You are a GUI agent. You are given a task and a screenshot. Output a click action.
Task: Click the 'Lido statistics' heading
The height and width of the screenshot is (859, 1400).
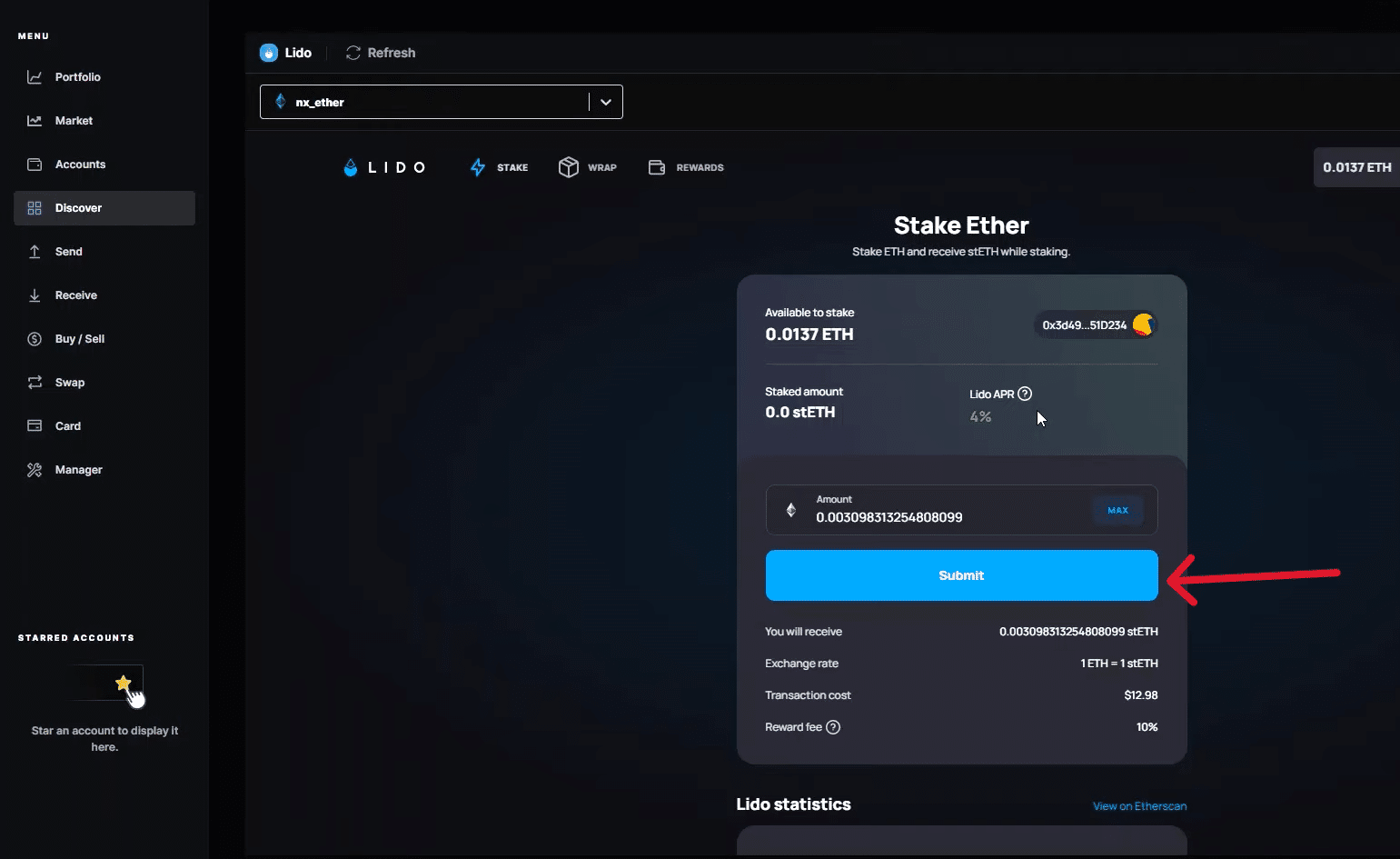point(793,804)
